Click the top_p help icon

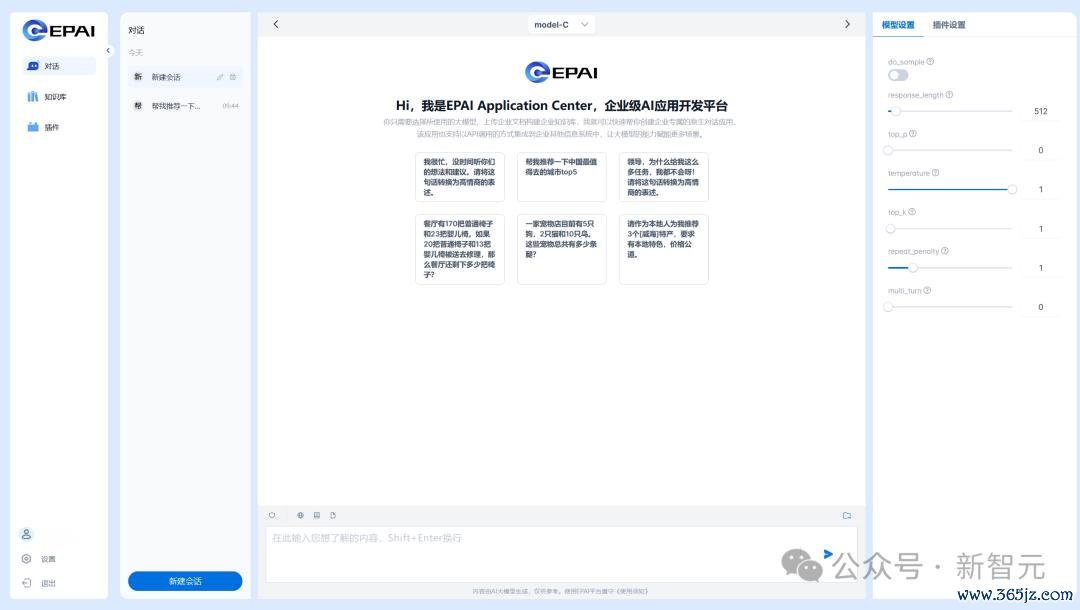click(913, 134)
